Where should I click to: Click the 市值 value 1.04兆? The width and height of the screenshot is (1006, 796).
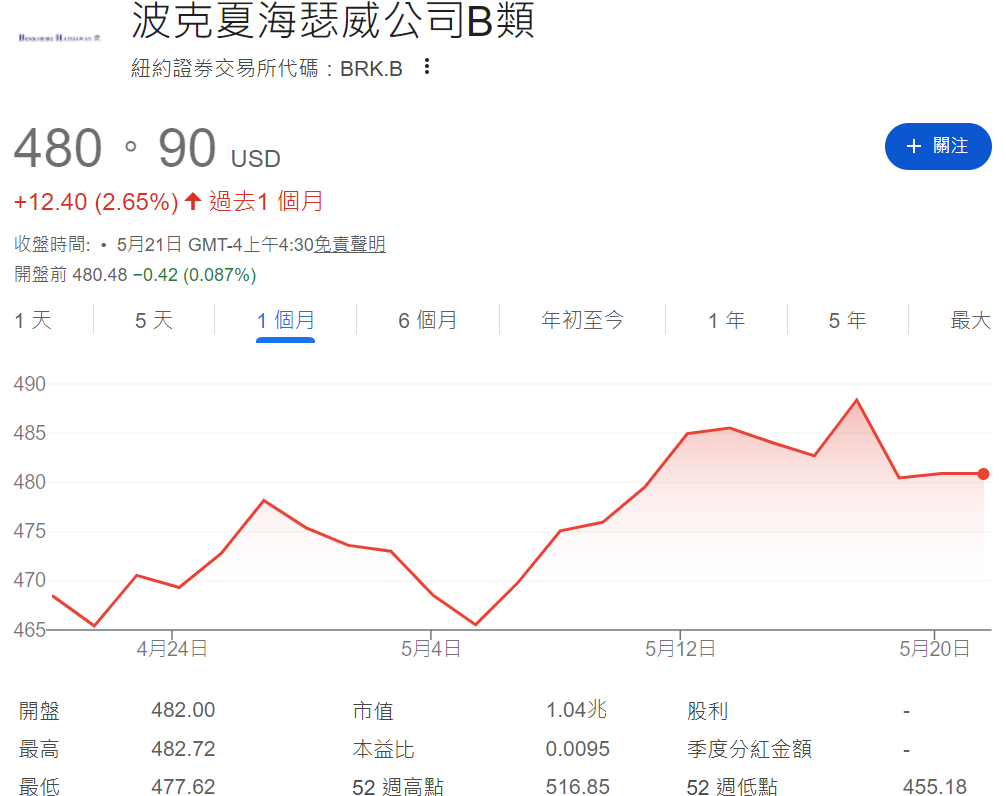(x=577, y=710)
